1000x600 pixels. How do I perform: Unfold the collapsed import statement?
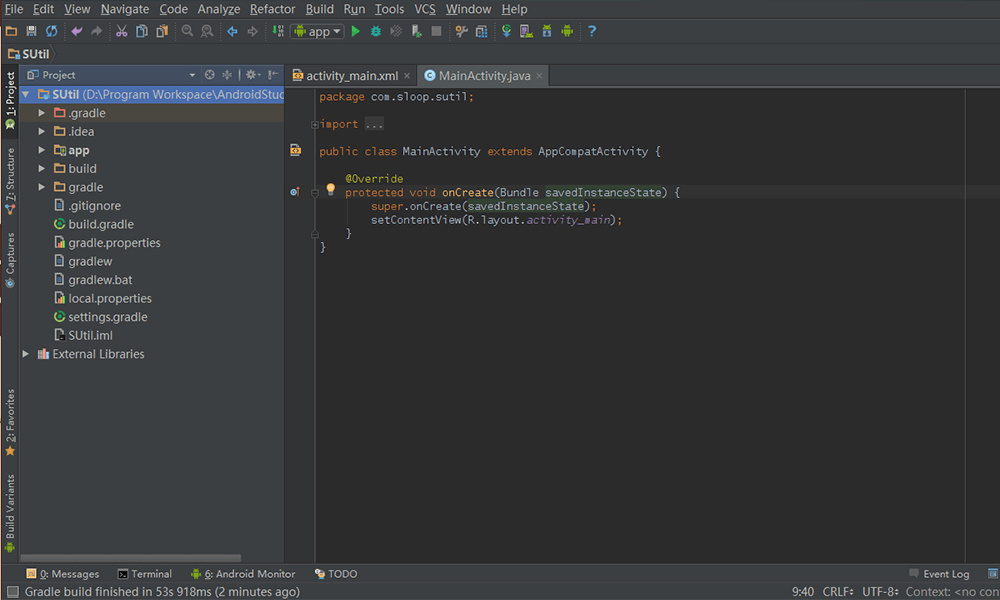click(x=315, y=125)
